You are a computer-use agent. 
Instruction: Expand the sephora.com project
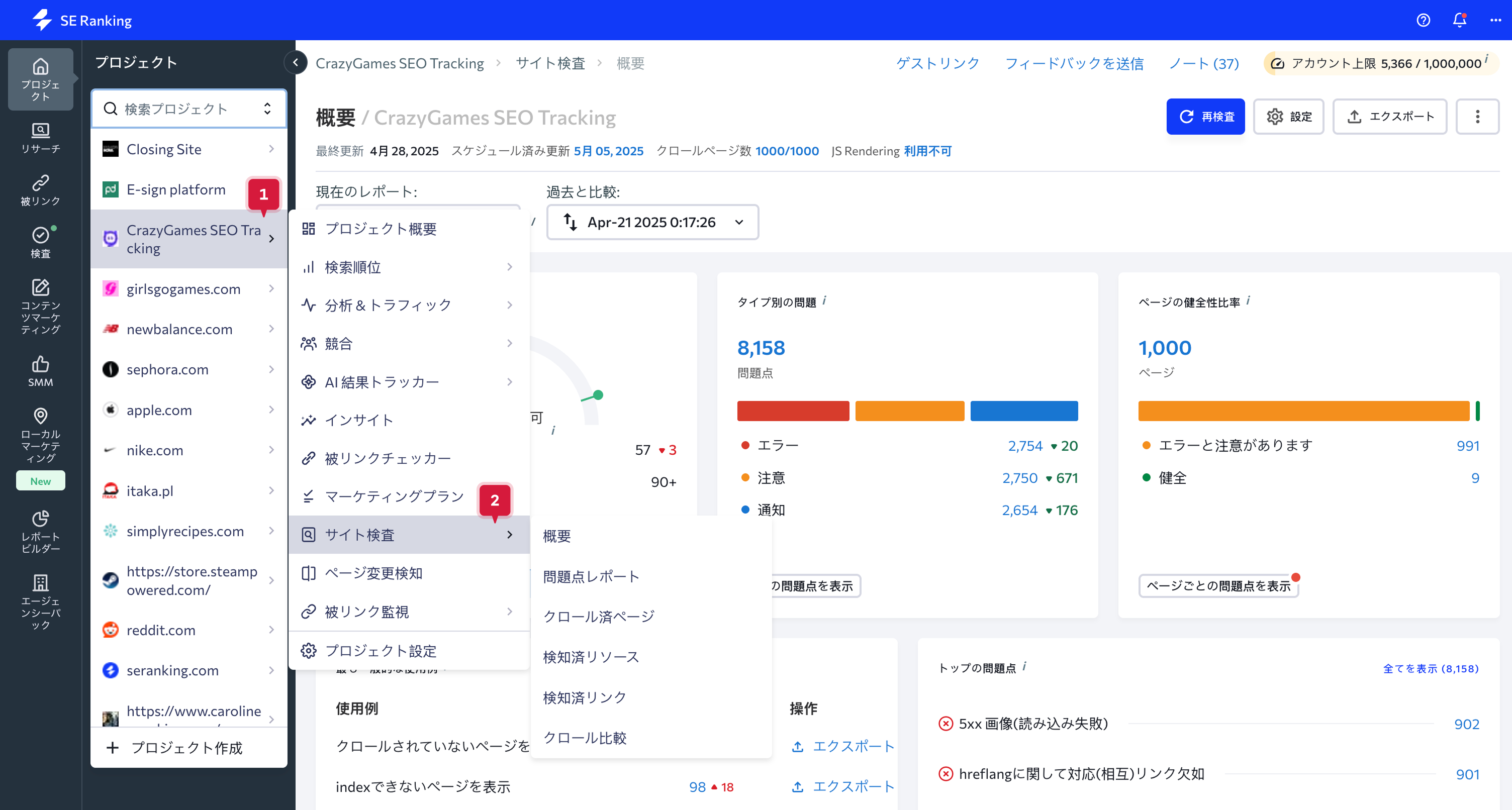pyautogui.click(x=271, y=369)
